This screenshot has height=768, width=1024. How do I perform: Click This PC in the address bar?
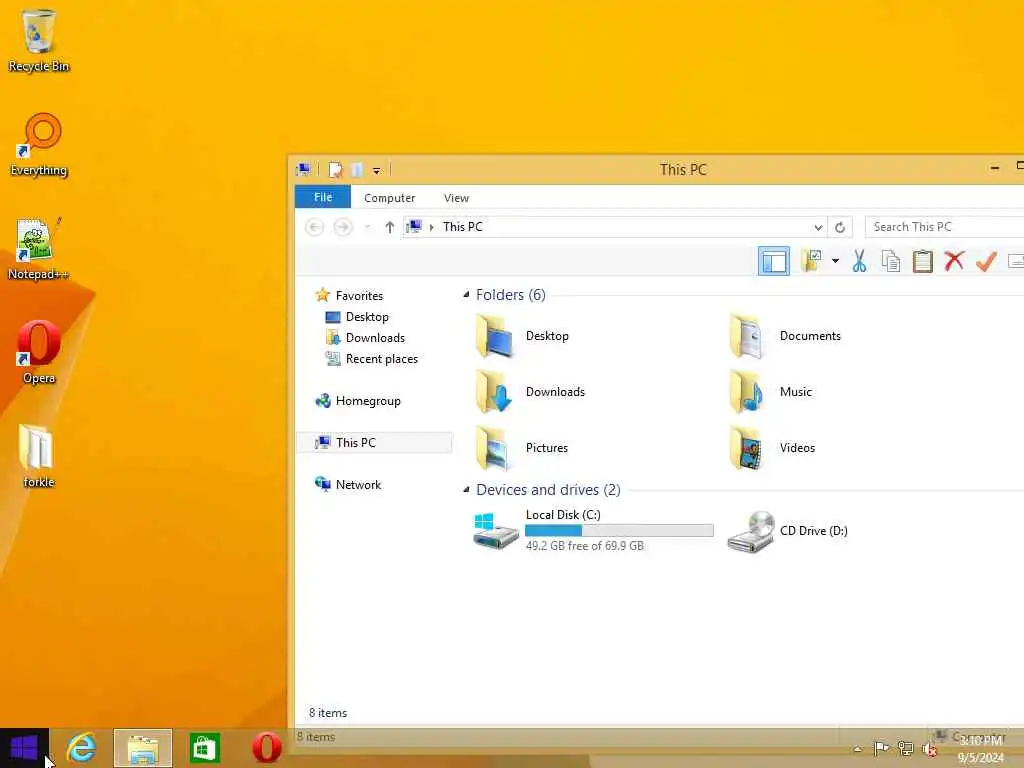pyautogui.click(x=462, y=227)
